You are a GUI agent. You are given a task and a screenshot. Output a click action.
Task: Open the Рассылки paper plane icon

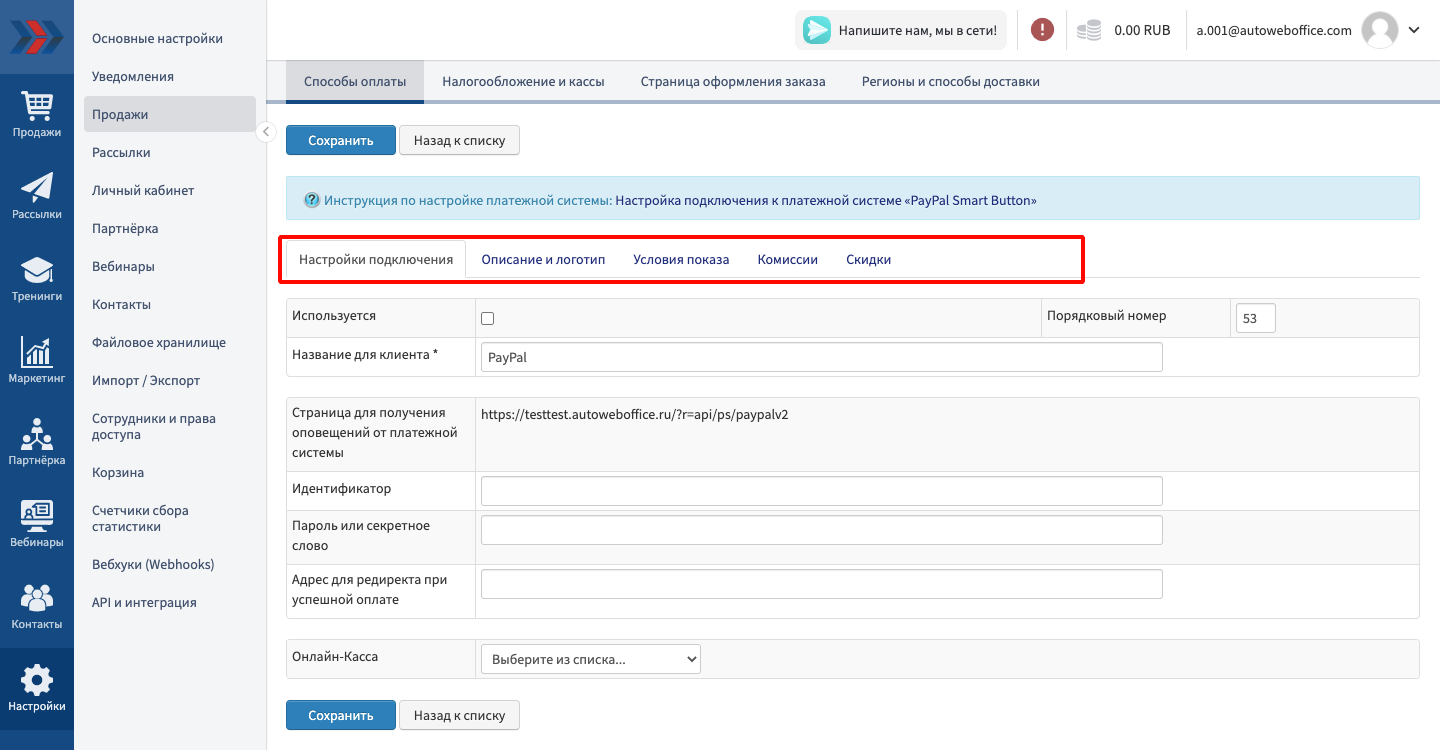coord(37,188)
